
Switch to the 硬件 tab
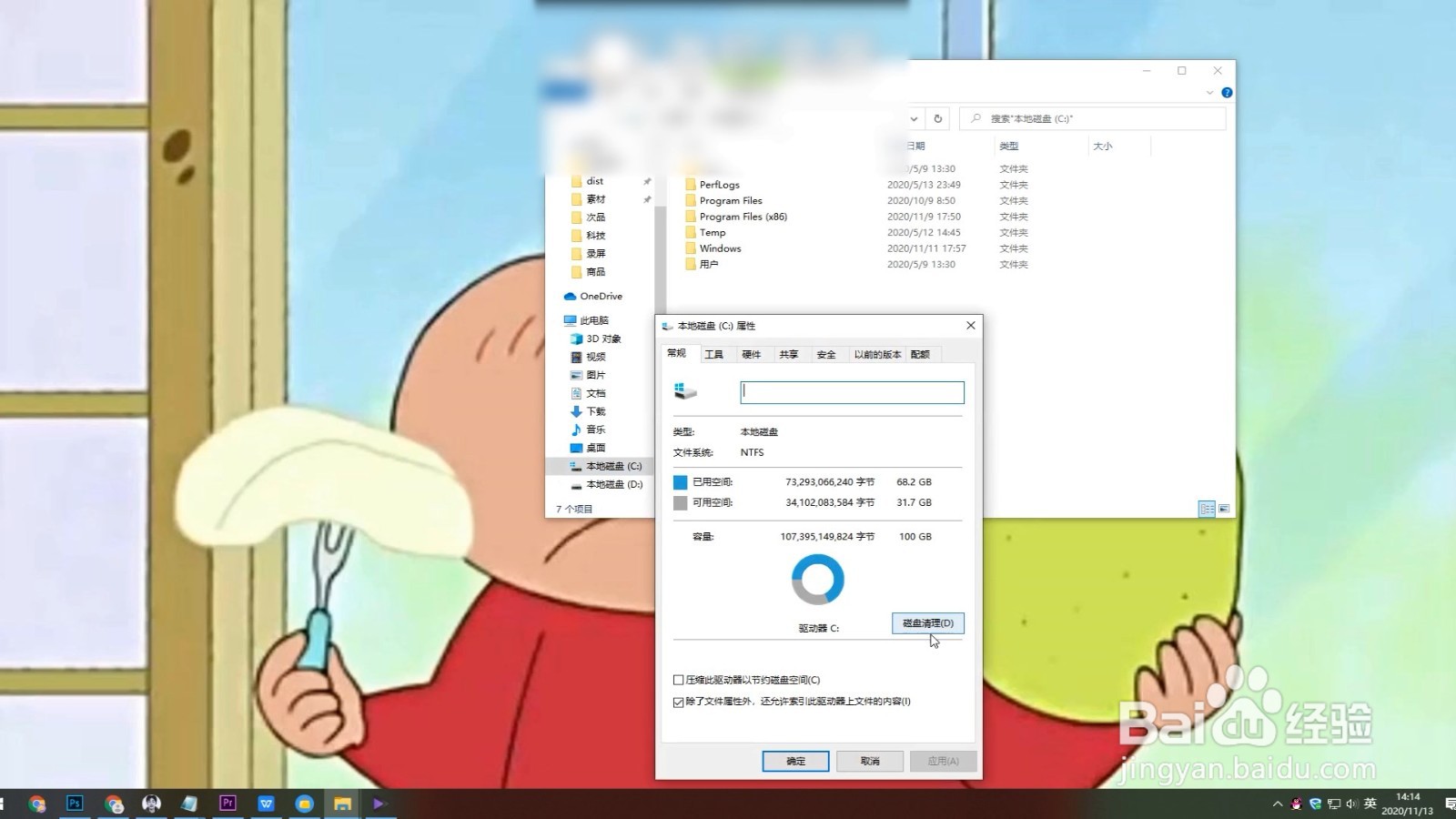click(752, 355)
